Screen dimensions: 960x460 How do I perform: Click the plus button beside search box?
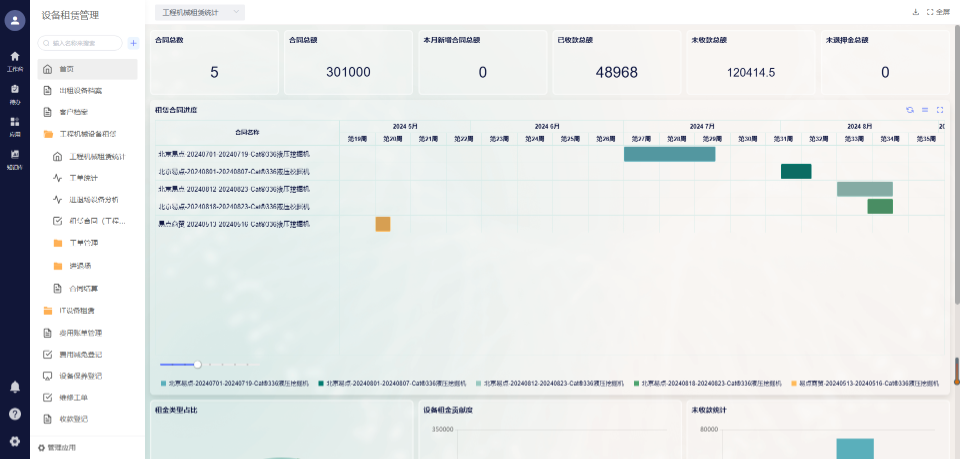(133, 43)
